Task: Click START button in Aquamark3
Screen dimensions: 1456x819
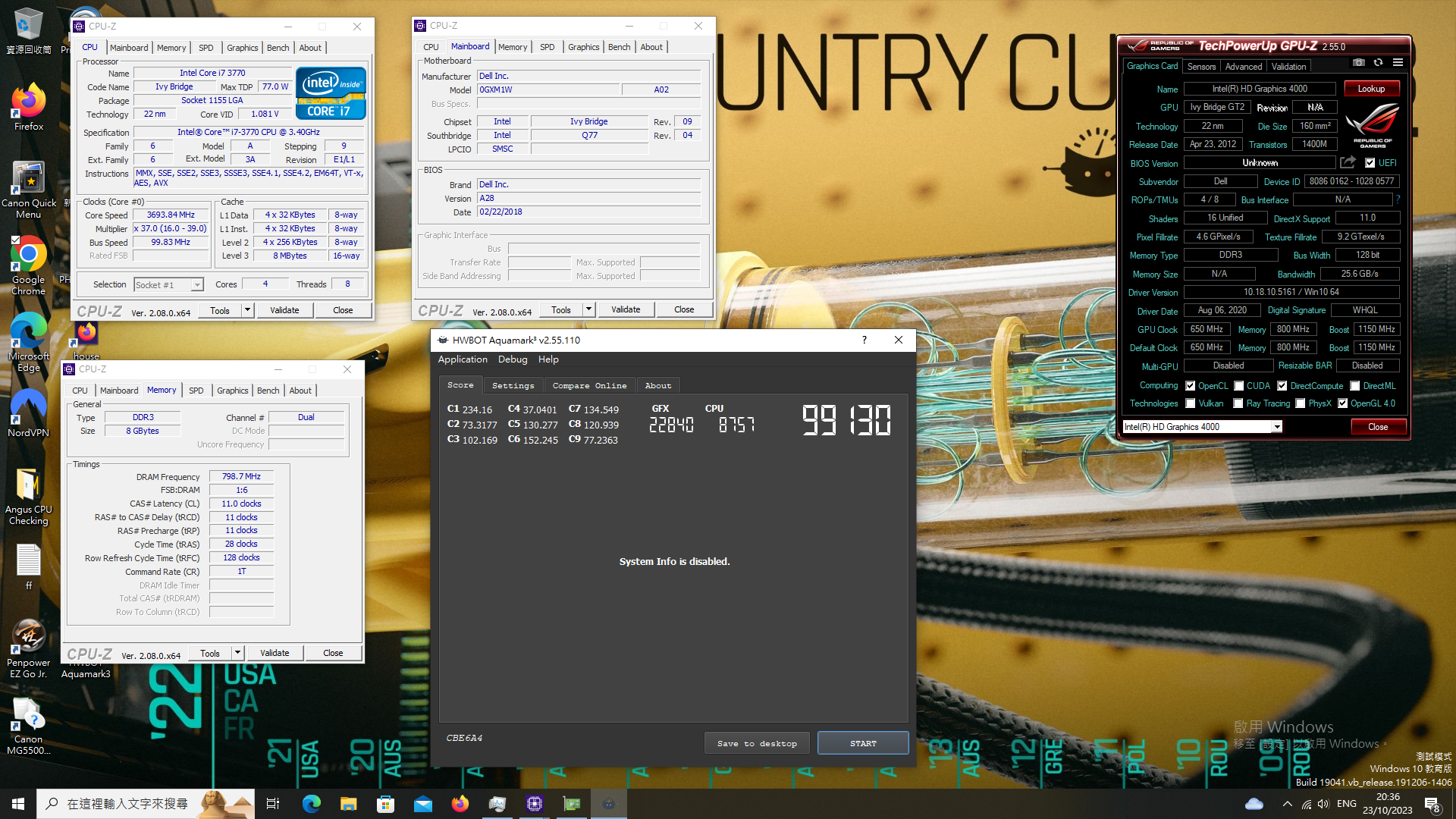Action: pos(863,743)
